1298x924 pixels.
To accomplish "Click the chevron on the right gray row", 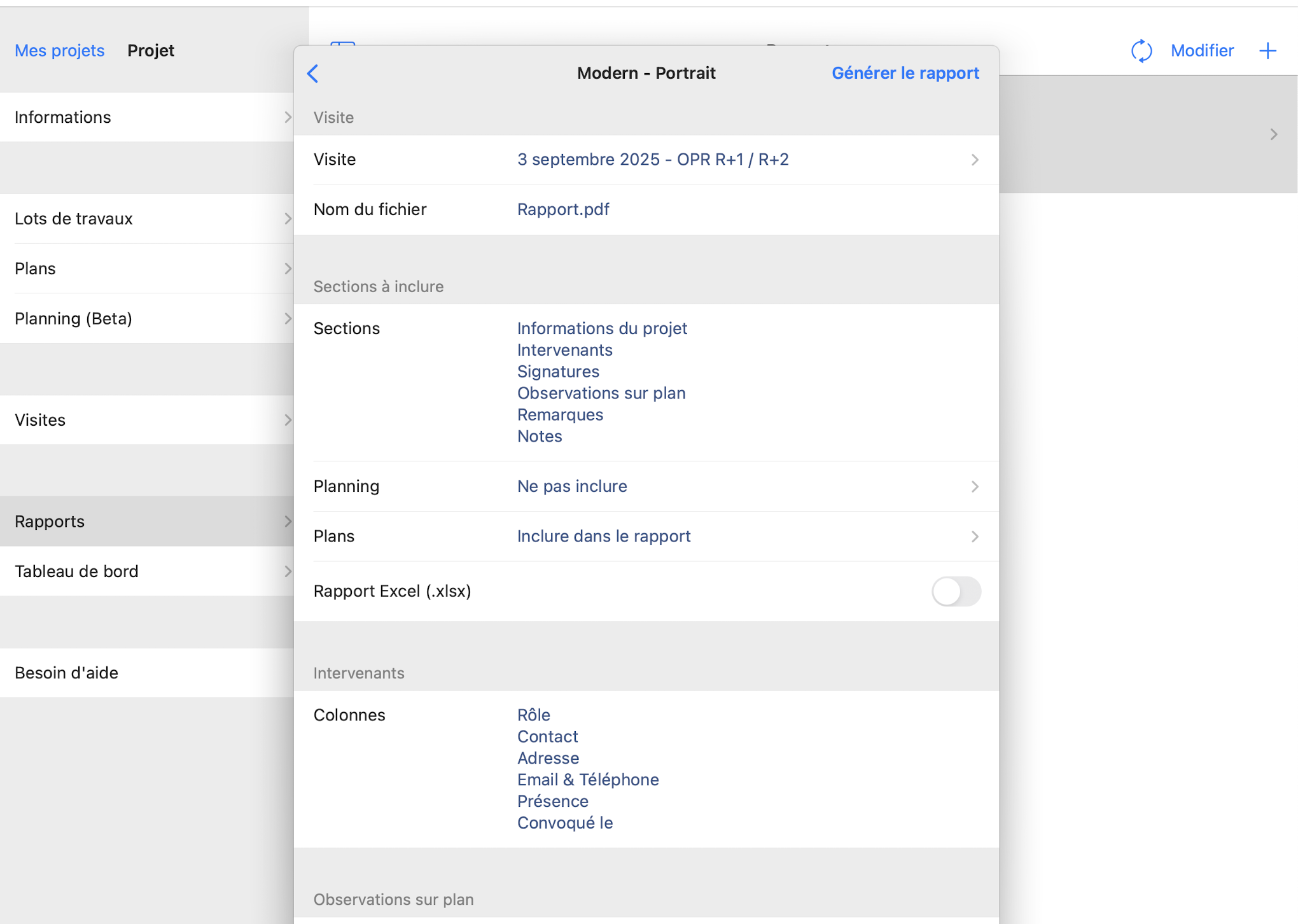I will click(x=1273, y=134).
